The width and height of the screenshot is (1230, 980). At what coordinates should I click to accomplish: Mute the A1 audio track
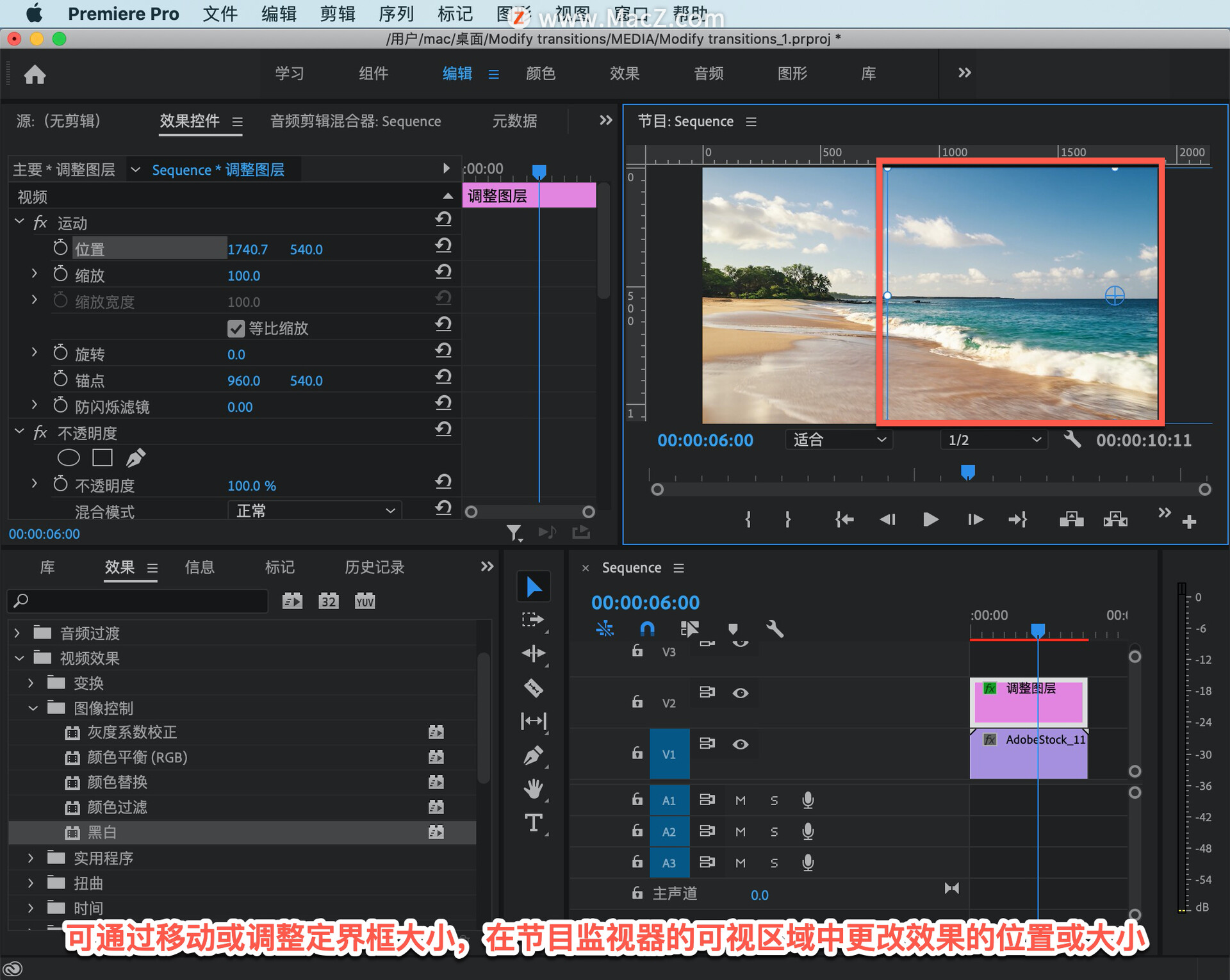tap(741, 801)
